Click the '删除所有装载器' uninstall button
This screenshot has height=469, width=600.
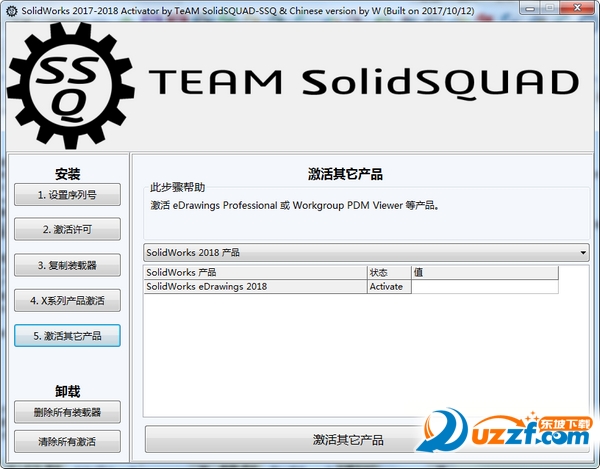(67, 412)
